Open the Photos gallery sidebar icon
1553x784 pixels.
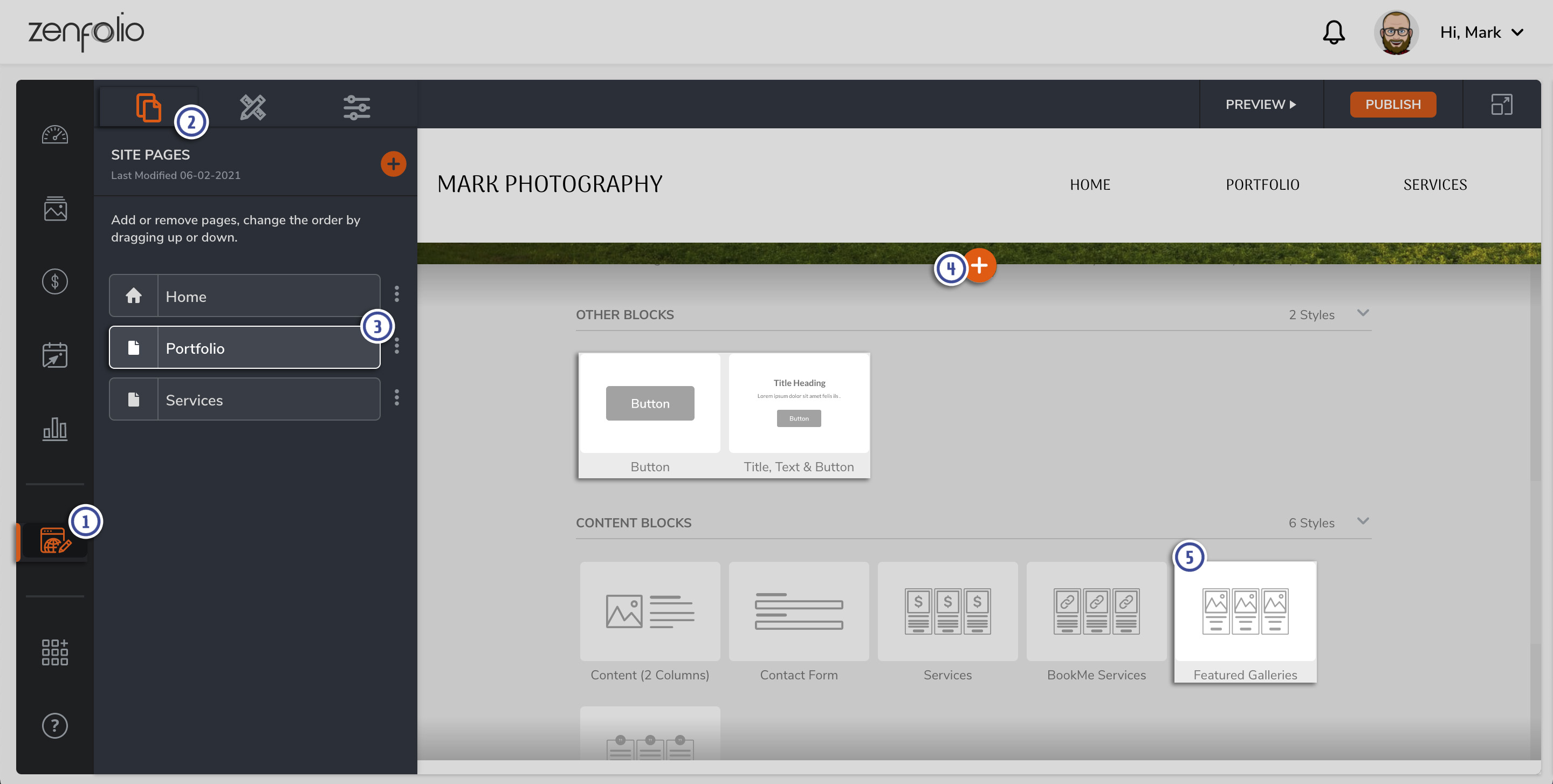(x=55, y=208)
